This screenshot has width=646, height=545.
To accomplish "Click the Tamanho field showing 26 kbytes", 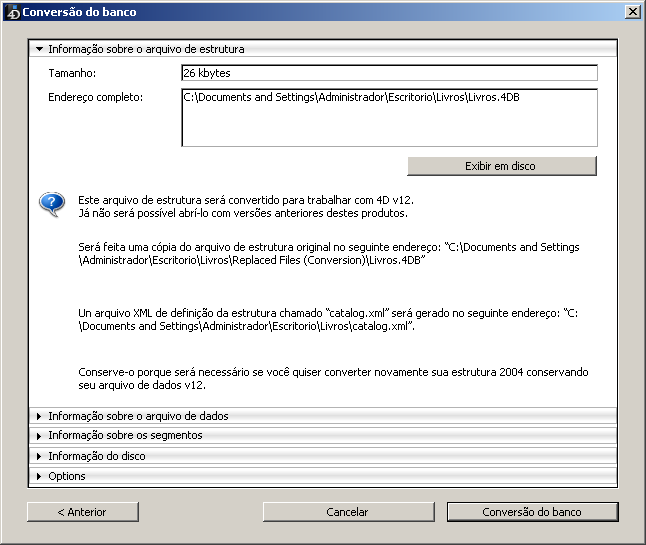I will pos(389,73).
